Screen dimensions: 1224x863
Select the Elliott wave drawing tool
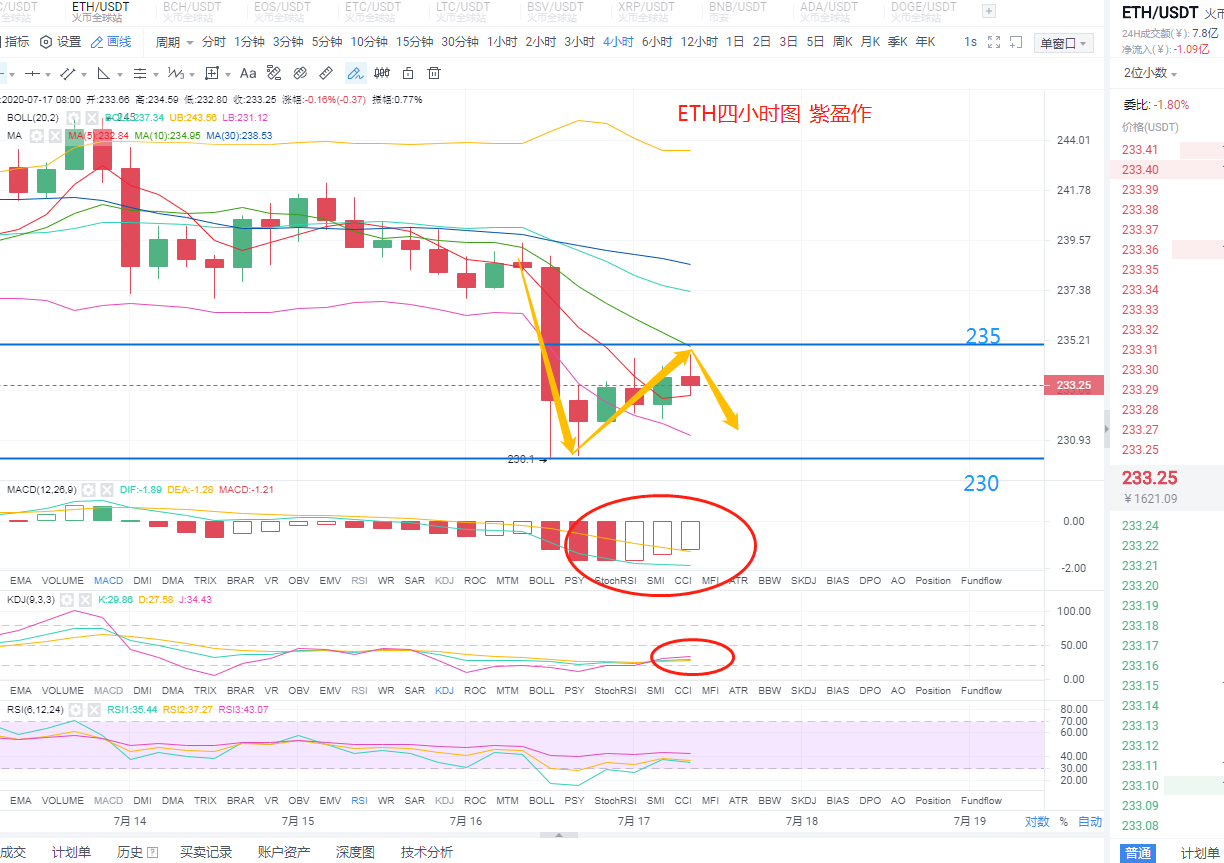coord(176,73)
